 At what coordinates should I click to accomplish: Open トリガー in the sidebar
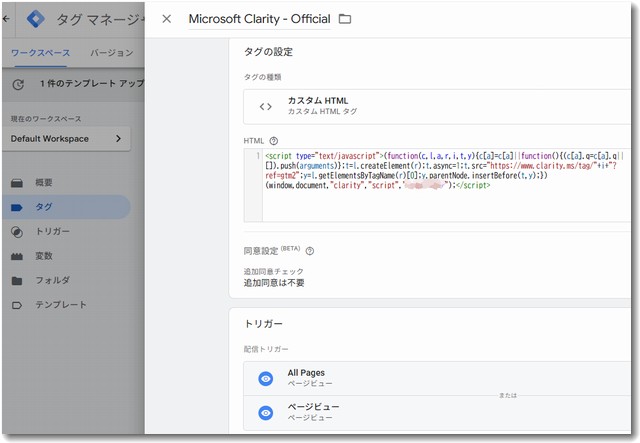tap(67, 232)
